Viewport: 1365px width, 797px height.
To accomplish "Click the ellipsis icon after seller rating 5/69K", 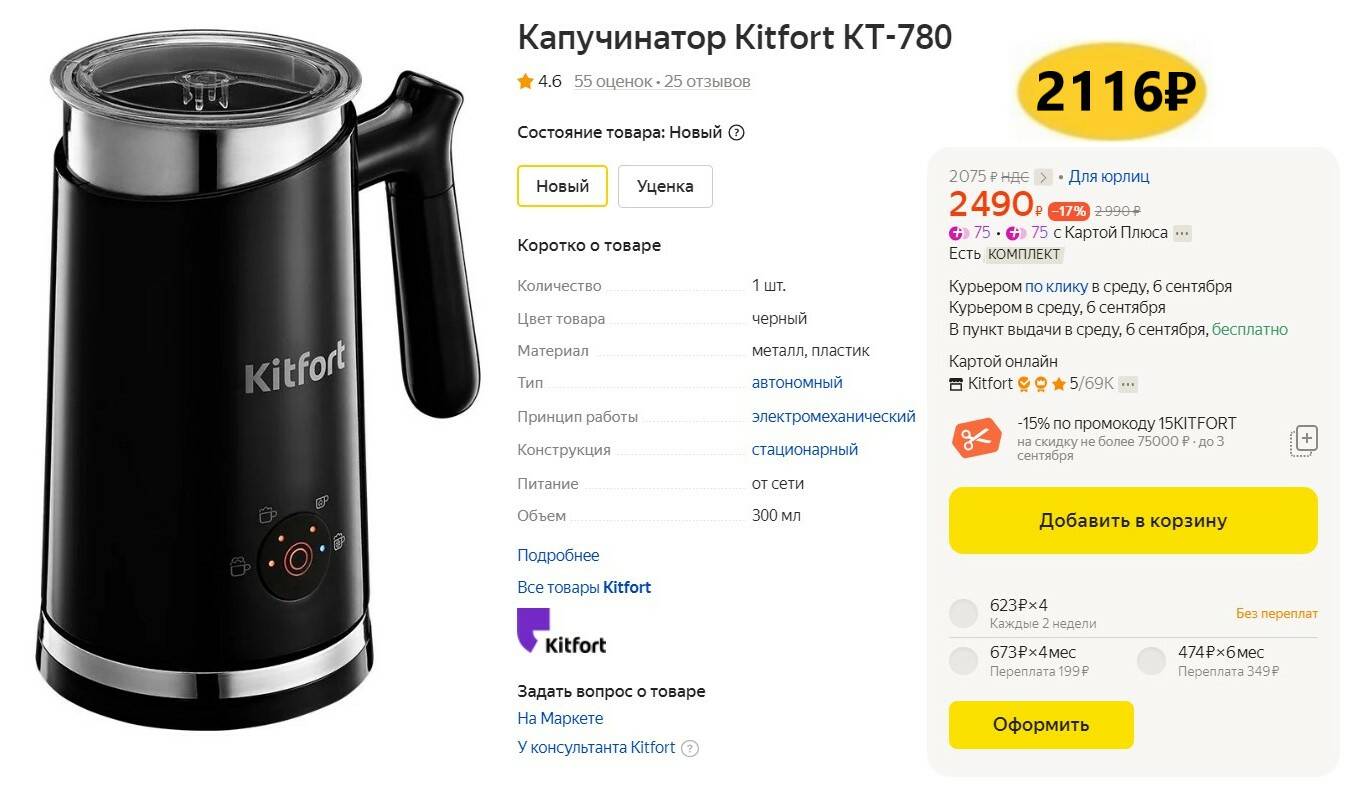I will coord(1128,384).
